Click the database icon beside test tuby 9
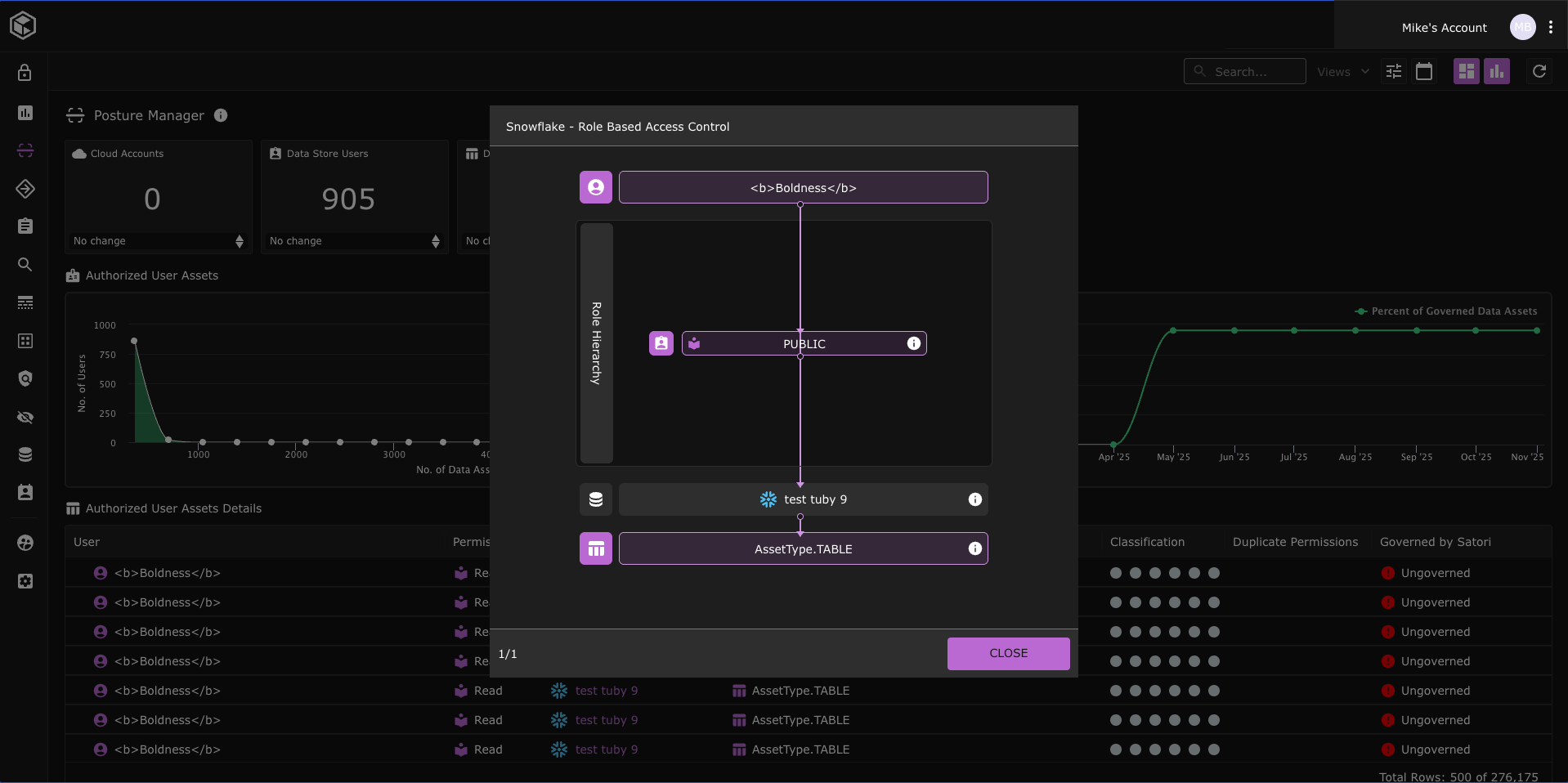 [596, 499]
